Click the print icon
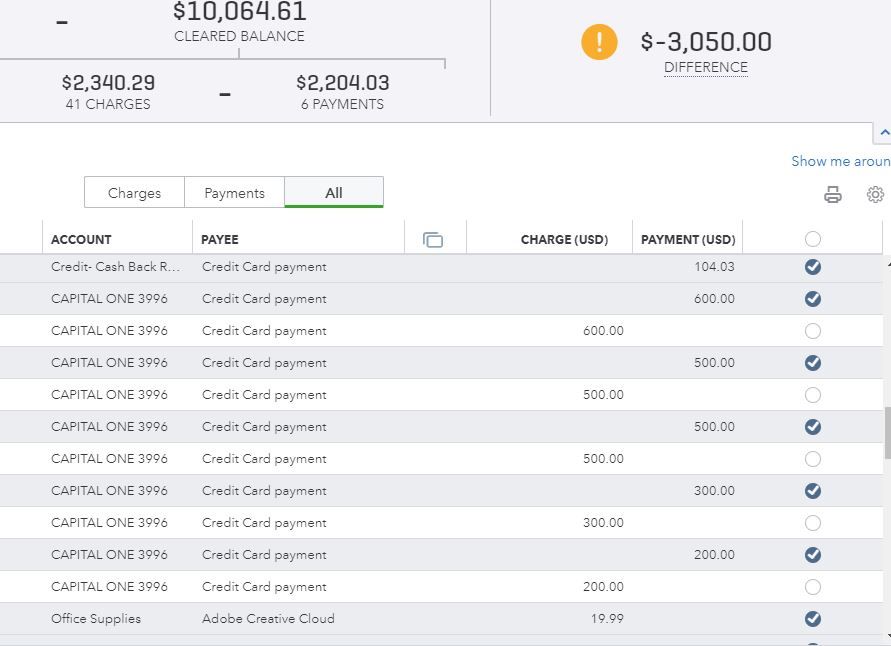Screen dimensions: 891x646 [x=832, y=195]
